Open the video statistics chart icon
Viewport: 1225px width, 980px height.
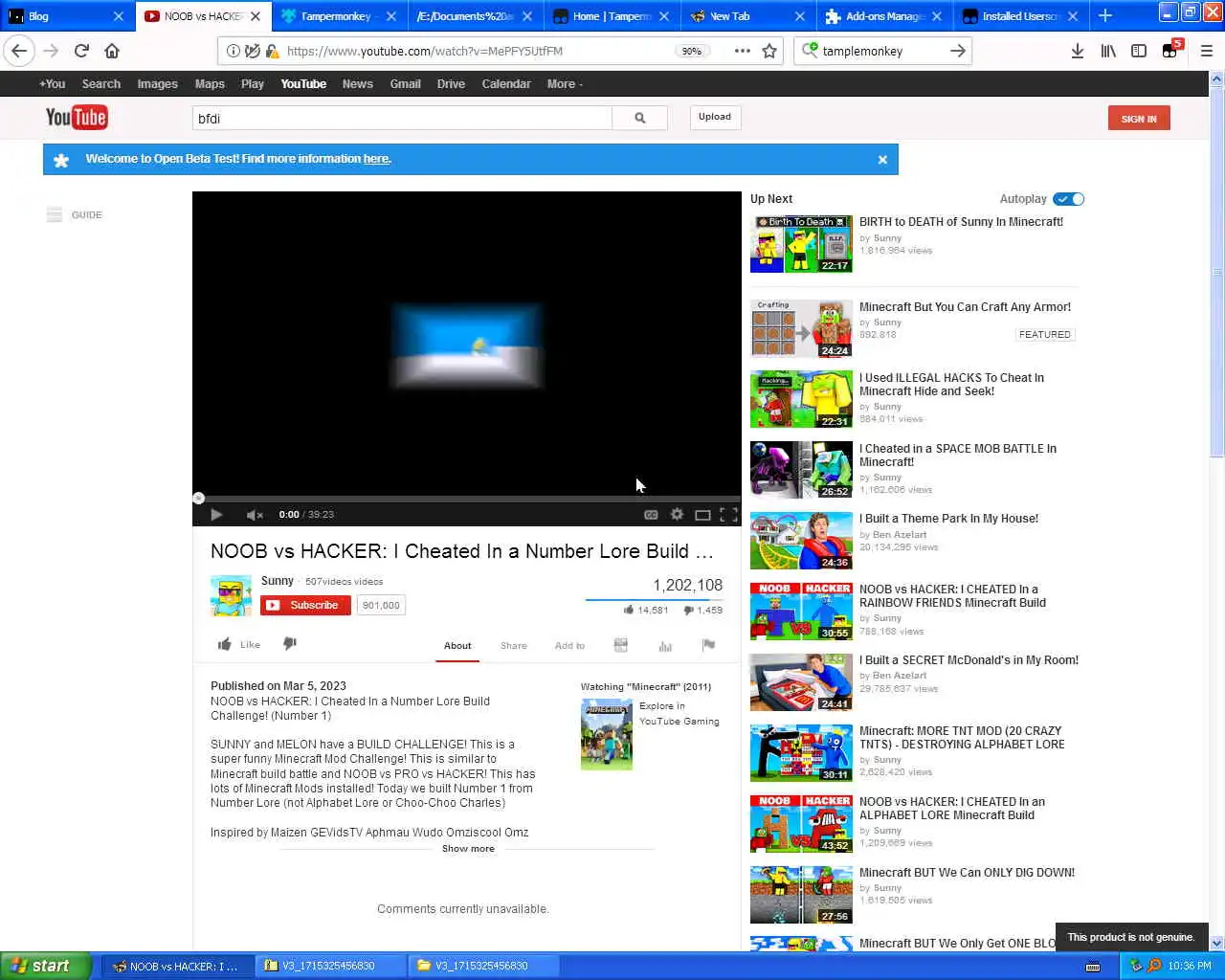pos(665,646)
